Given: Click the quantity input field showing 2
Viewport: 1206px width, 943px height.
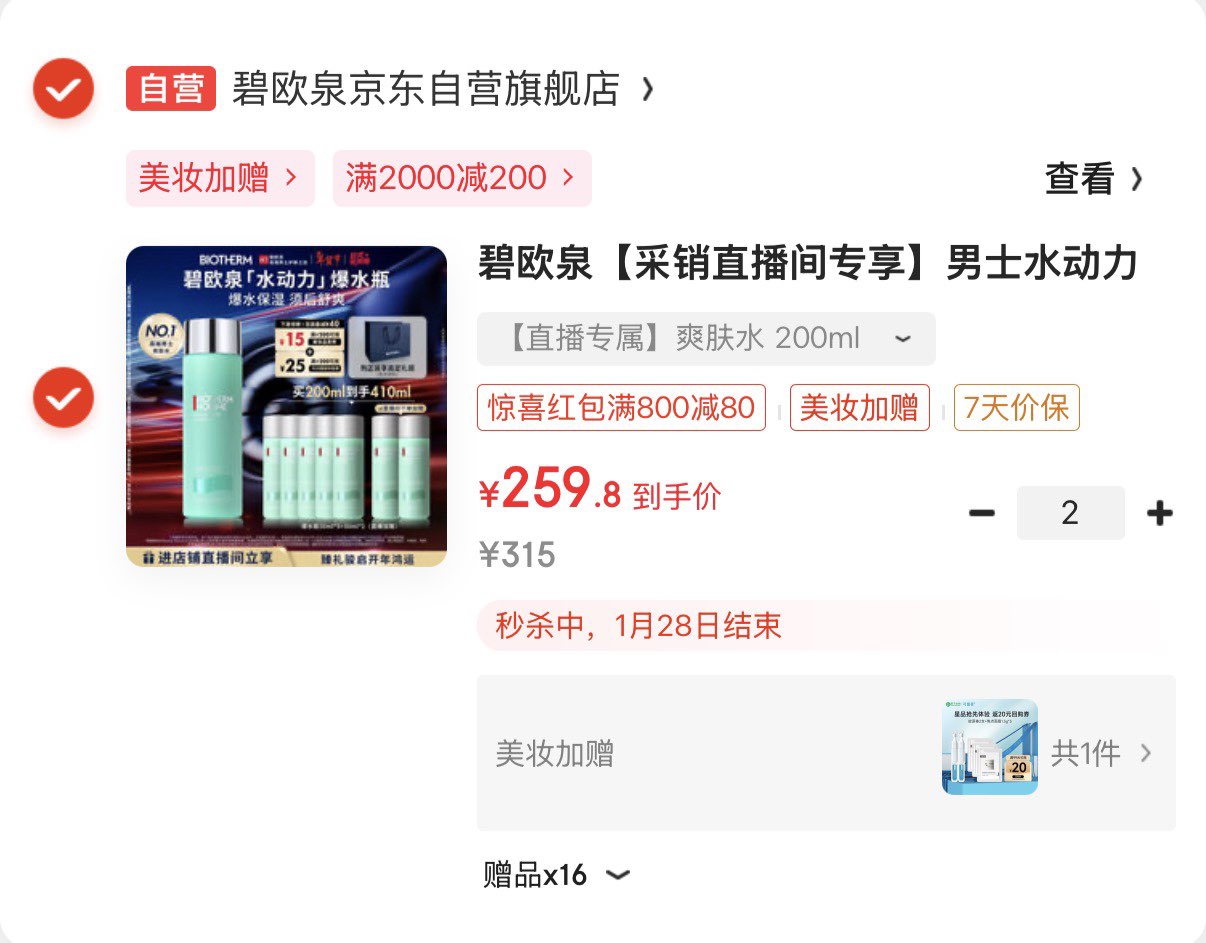Looking at the screenshot, I should (1071, 513).
